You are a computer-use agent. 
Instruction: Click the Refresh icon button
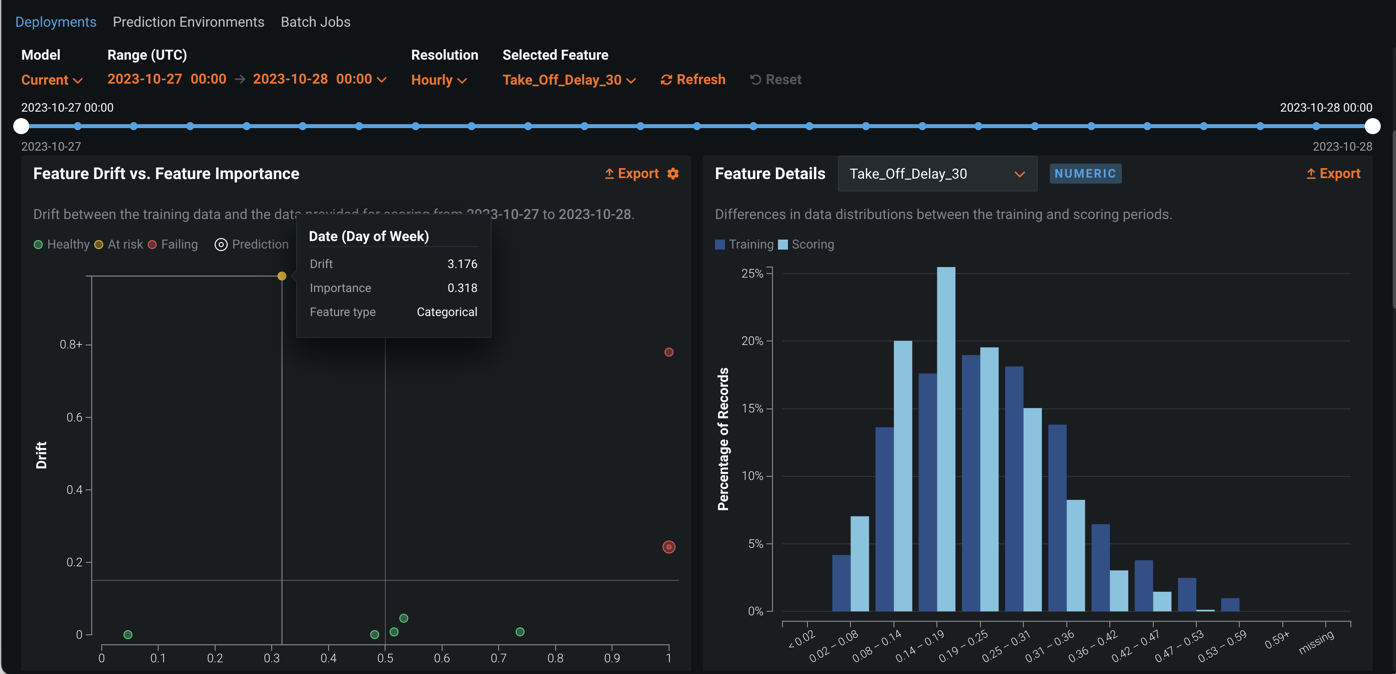click(x=666, y=80)
